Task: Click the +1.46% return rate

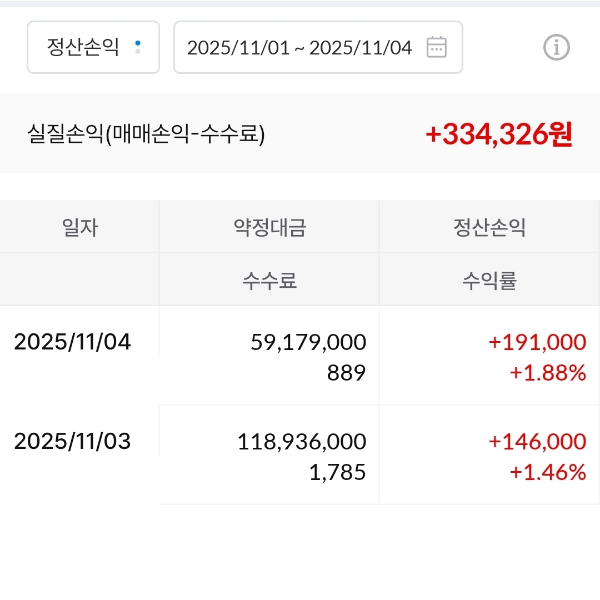Action: (x=548, y=472)
